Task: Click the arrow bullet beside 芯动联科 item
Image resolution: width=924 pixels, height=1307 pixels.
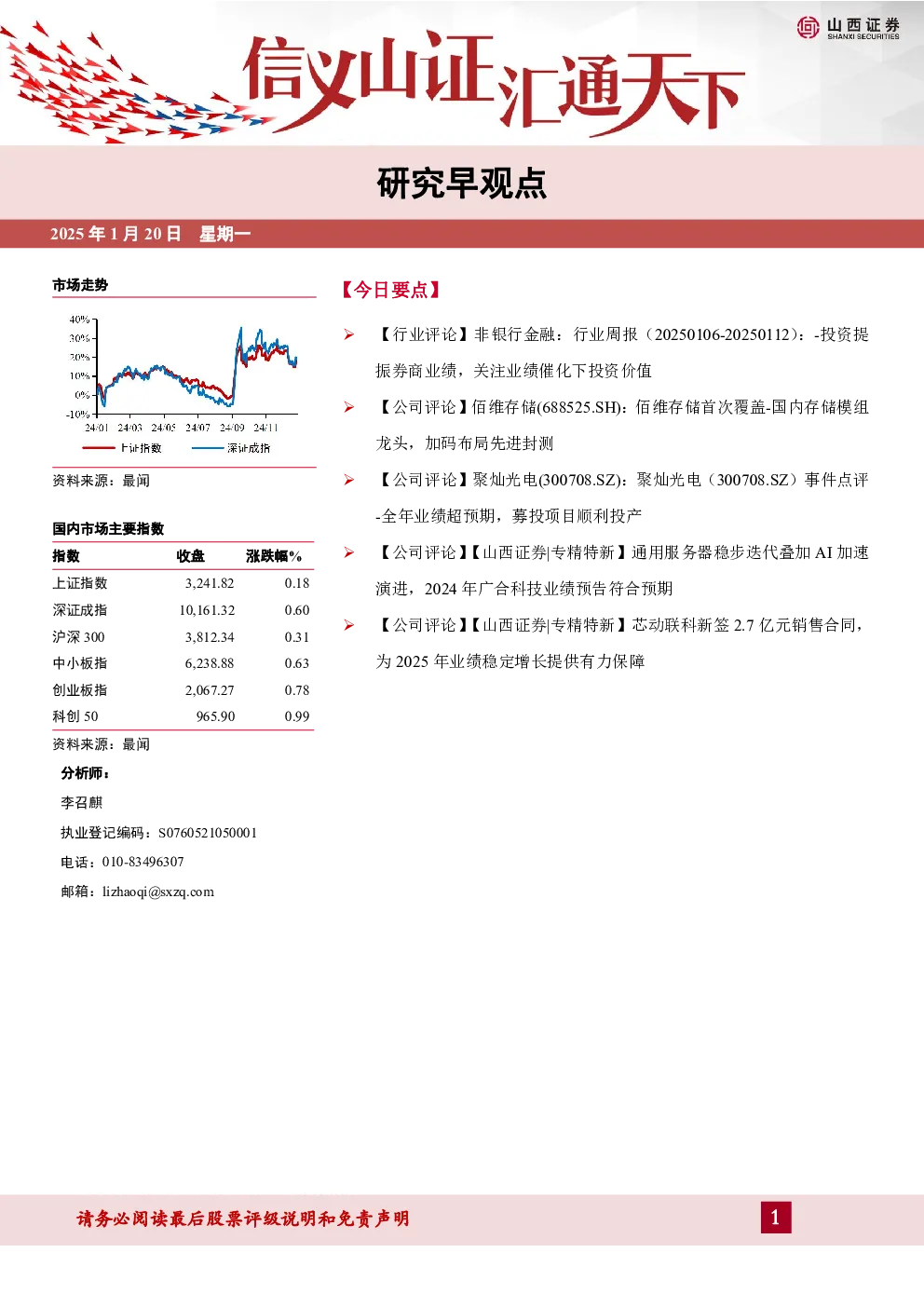Action: (349, 625)
